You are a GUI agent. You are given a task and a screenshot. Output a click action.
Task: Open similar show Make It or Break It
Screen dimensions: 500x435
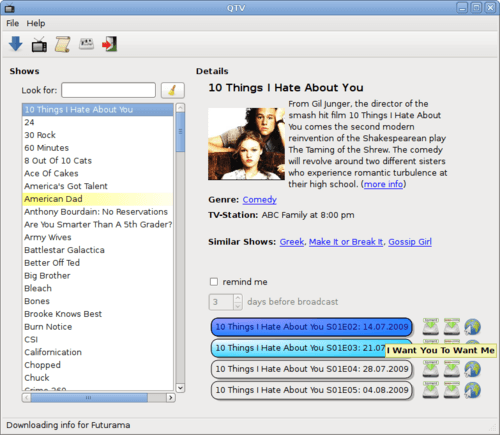tap(346, 242)
